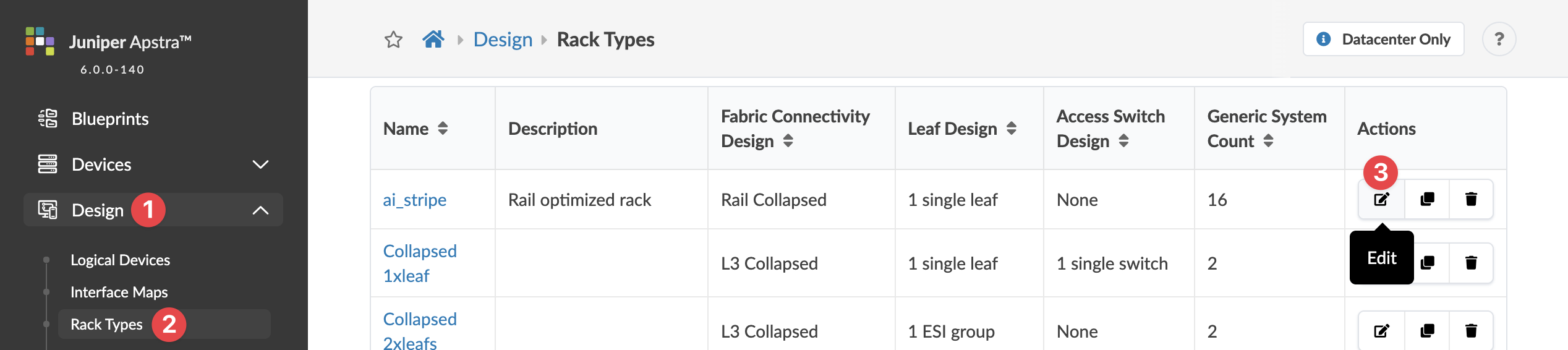Click the Datacenter Only button
The image size is (1568, 350).
pyautogui.click(x=1383, y=40)
